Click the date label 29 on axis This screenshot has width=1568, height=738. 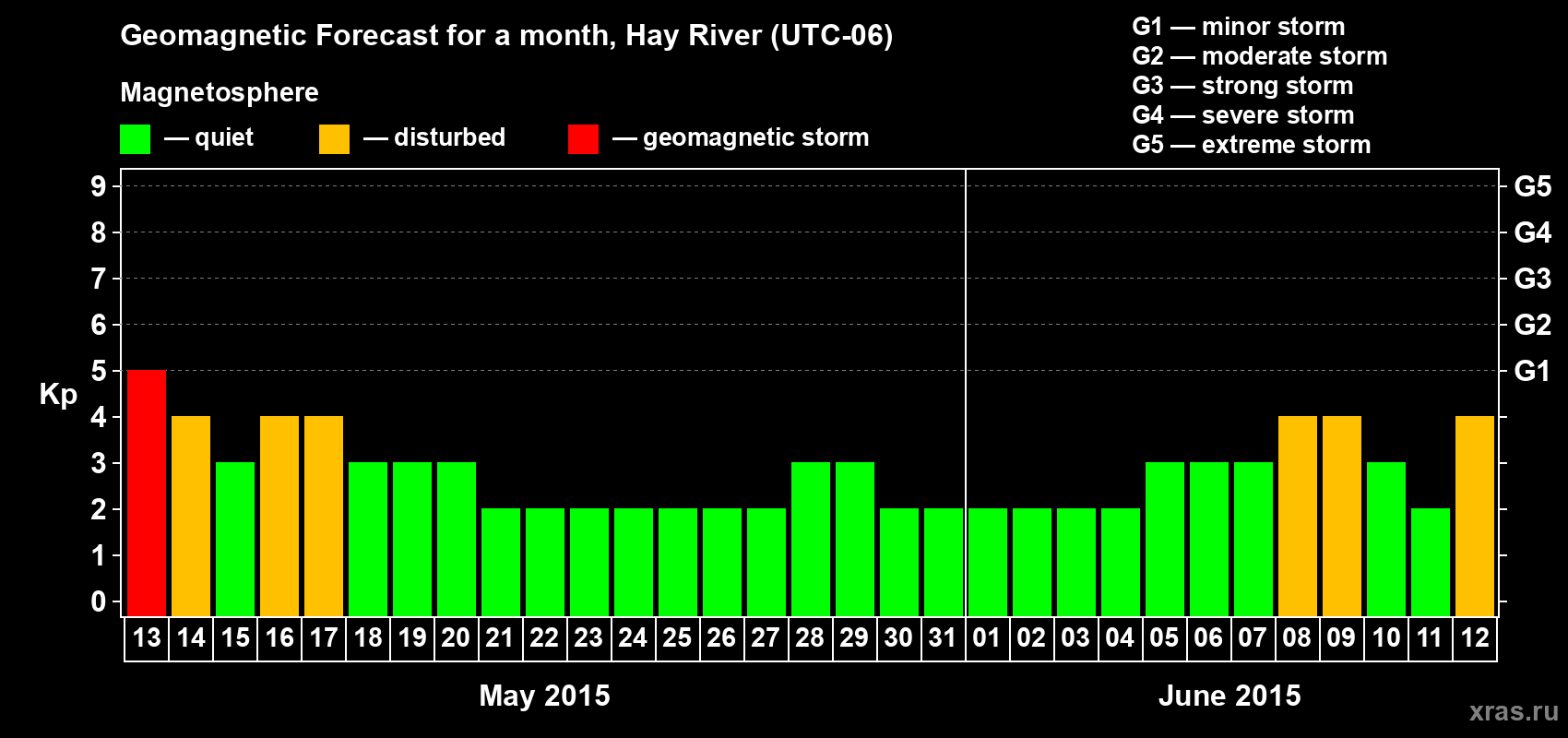[x=854, y=638]
